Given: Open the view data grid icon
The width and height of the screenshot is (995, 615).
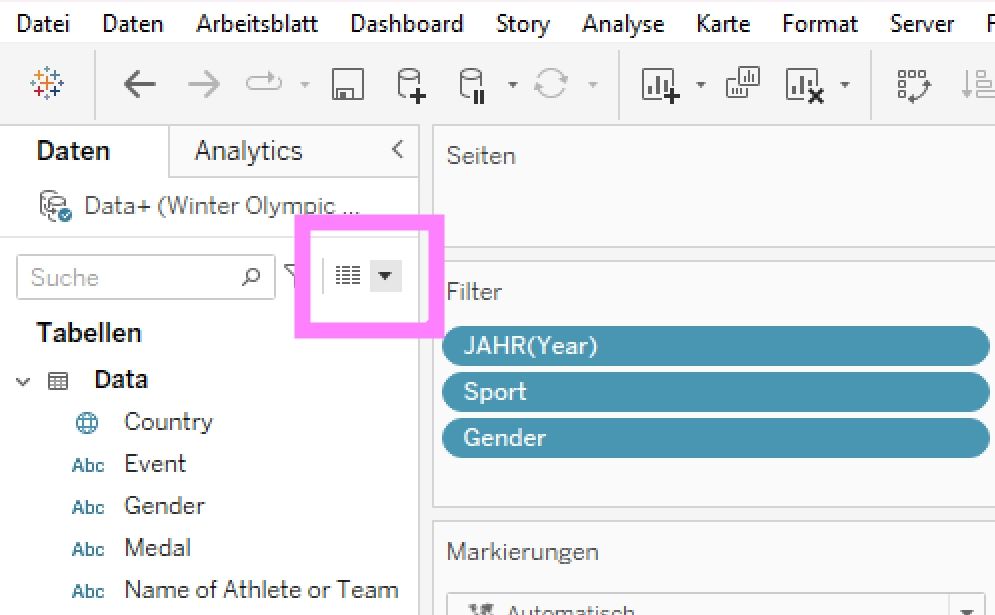Looking at the screenshot, I should point(348,275).
